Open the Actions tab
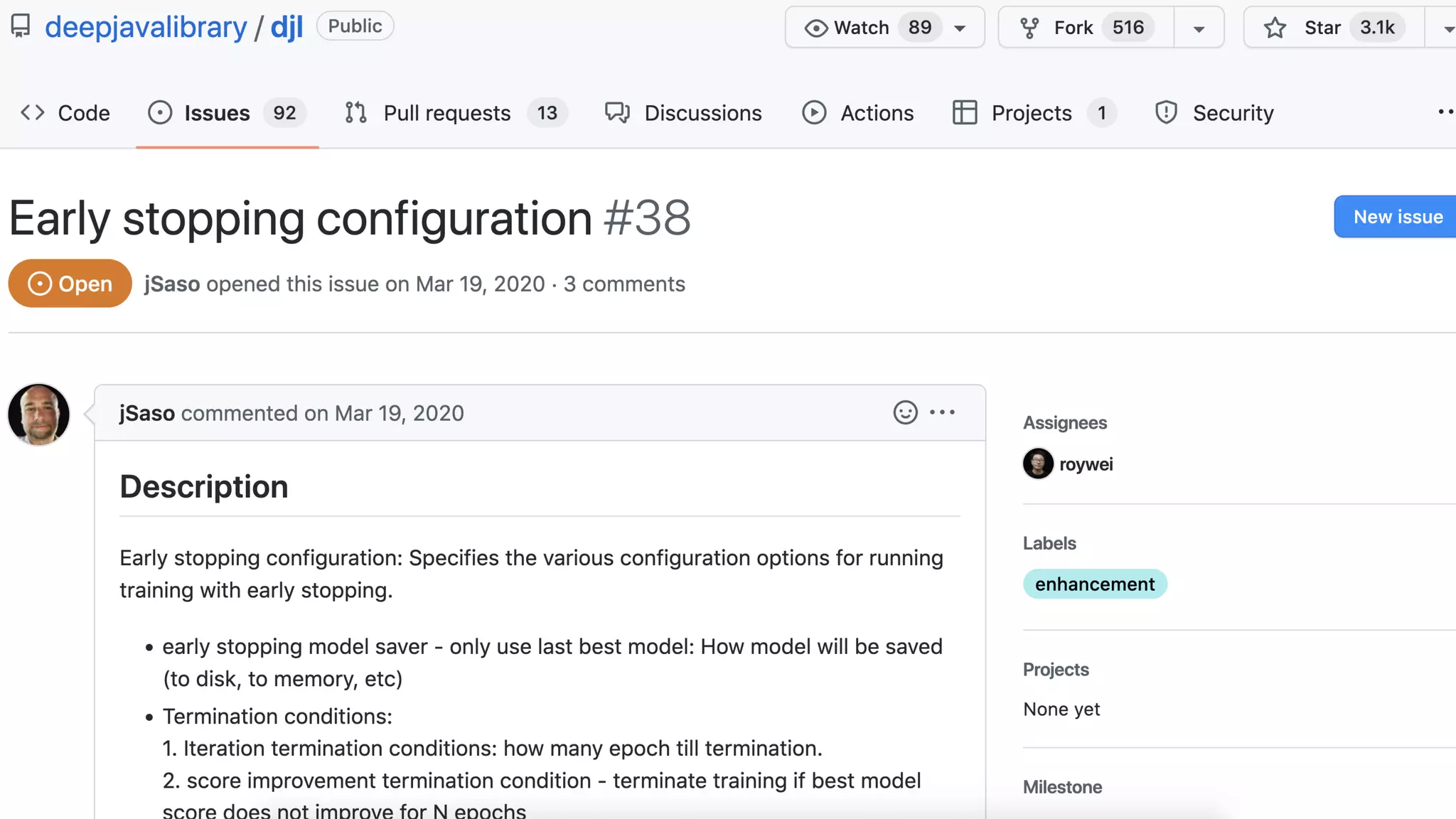Viewport: 1456px width, 819px height. 857,113
